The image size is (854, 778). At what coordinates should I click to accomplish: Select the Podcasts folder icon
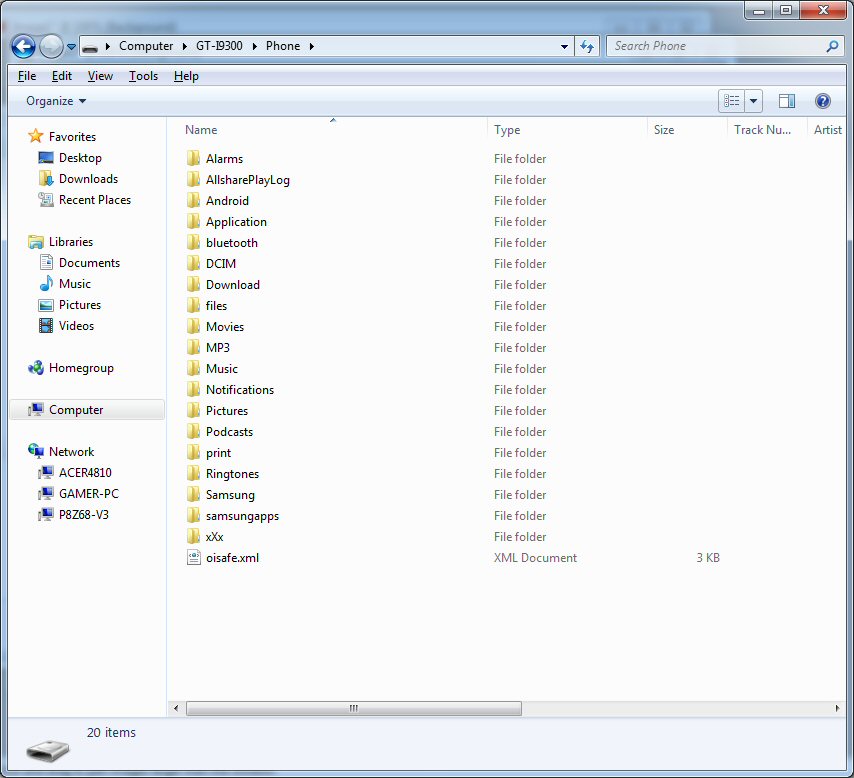coord(193,431)
